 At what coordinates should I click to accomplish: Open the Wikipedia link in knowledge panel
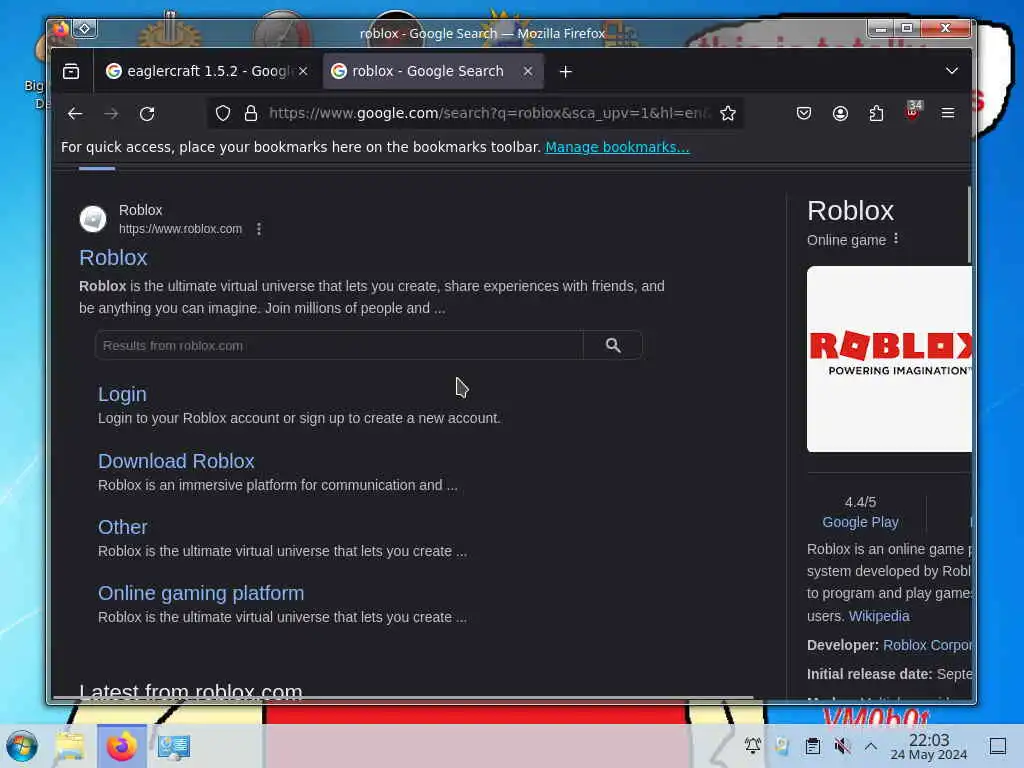pyautogui.click(x=879, y=616)
